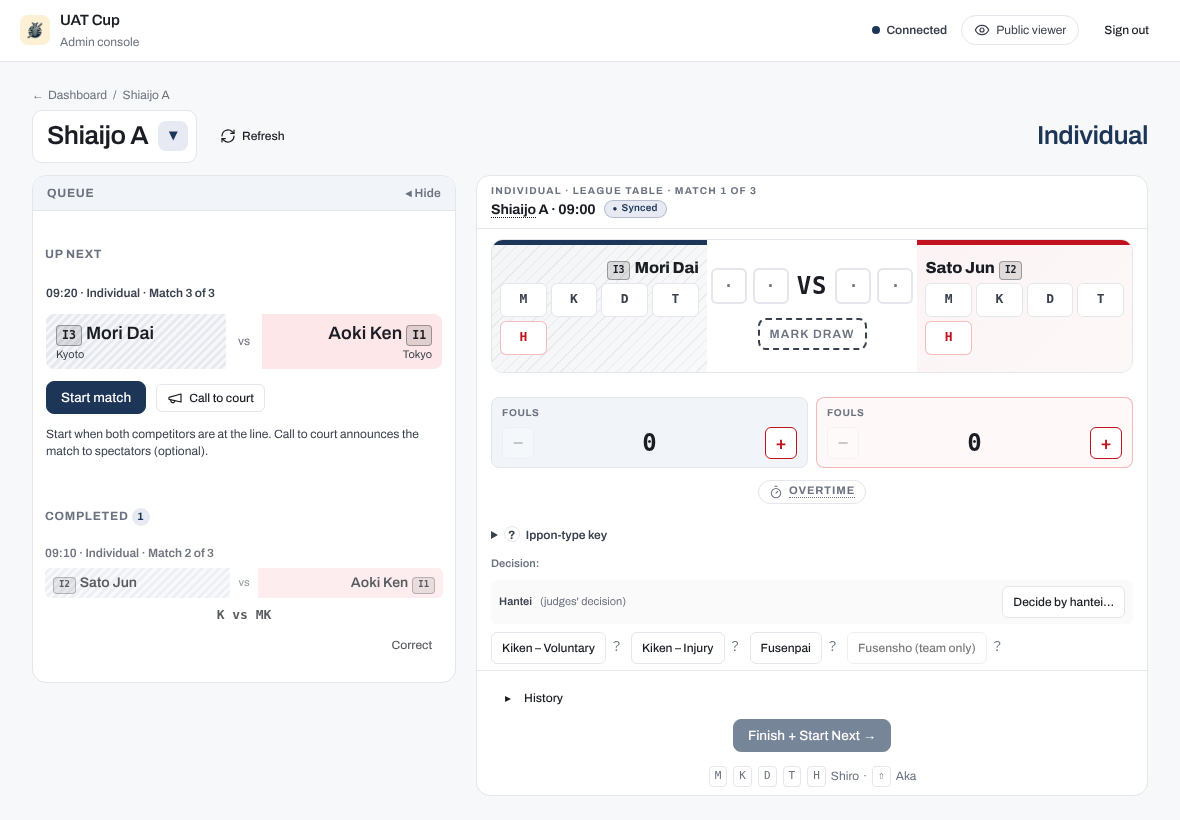Score K (kote) for Sato Jun

(999, 299)
